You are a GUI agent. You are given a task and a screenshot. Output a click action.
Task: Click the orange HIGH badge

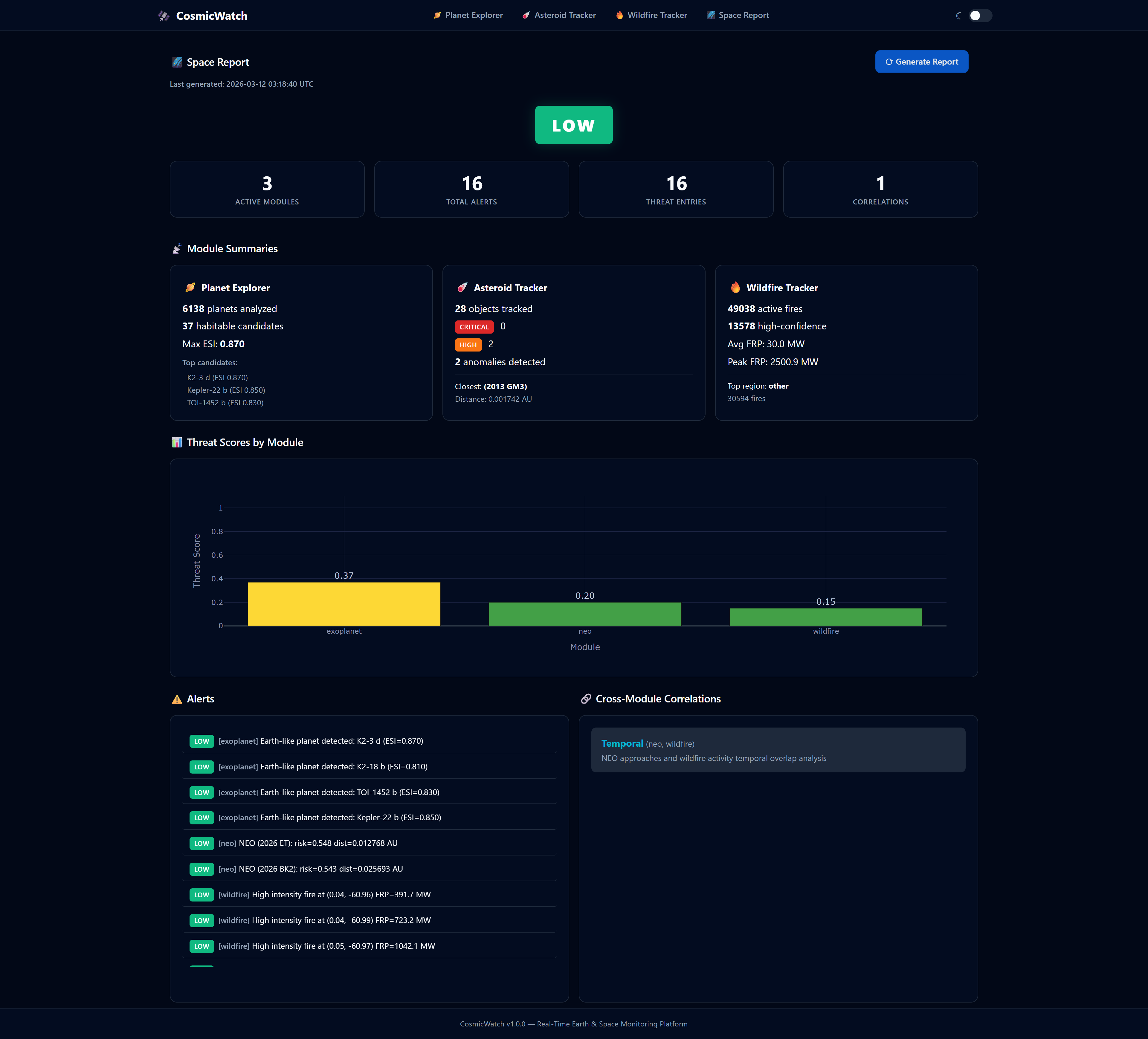click(x=468, y=344)
